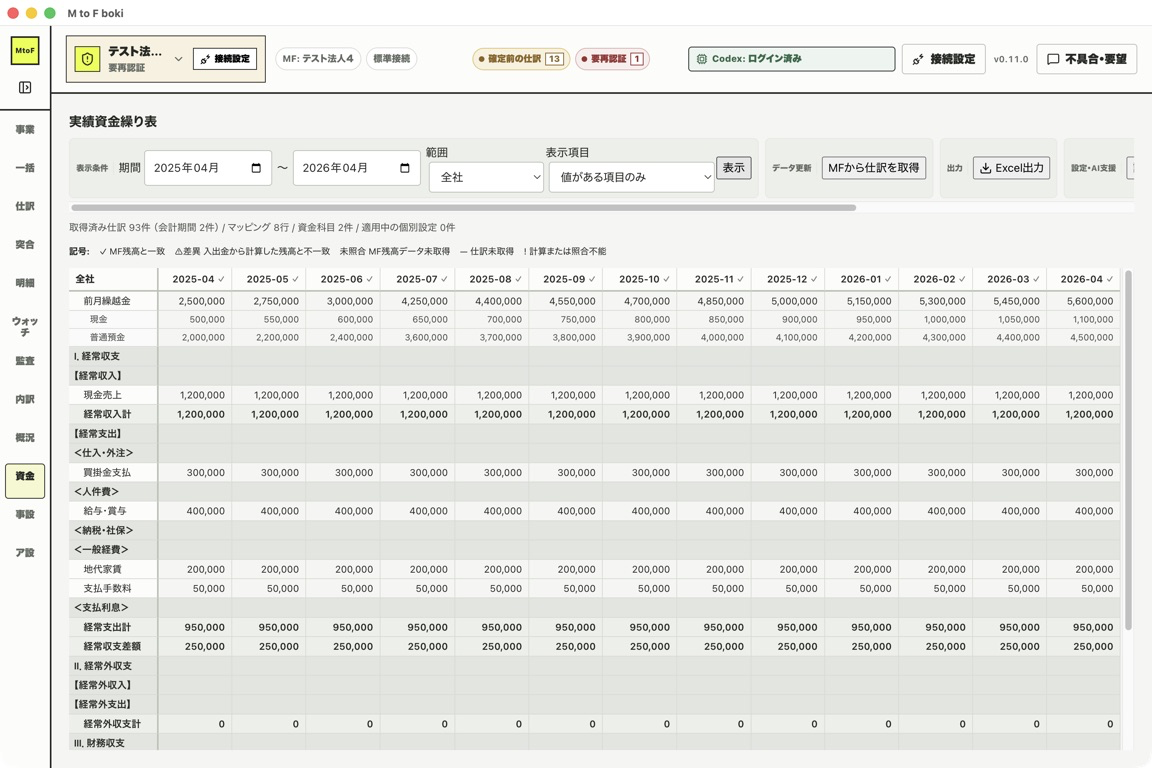Click the 接続設定 button next to the version number
Viewport: 1152px width, 768px height.
pyautogui.click(x=943, y=59)
